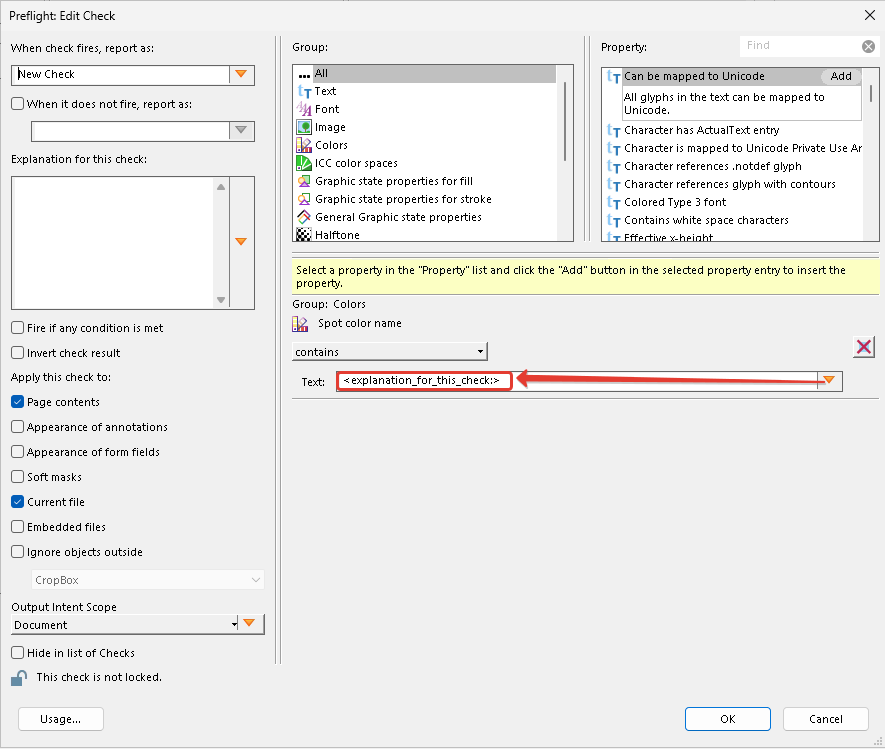Click icon beside Character has ActualText entry
885x749 pixels.
click(x=614, y=130)
